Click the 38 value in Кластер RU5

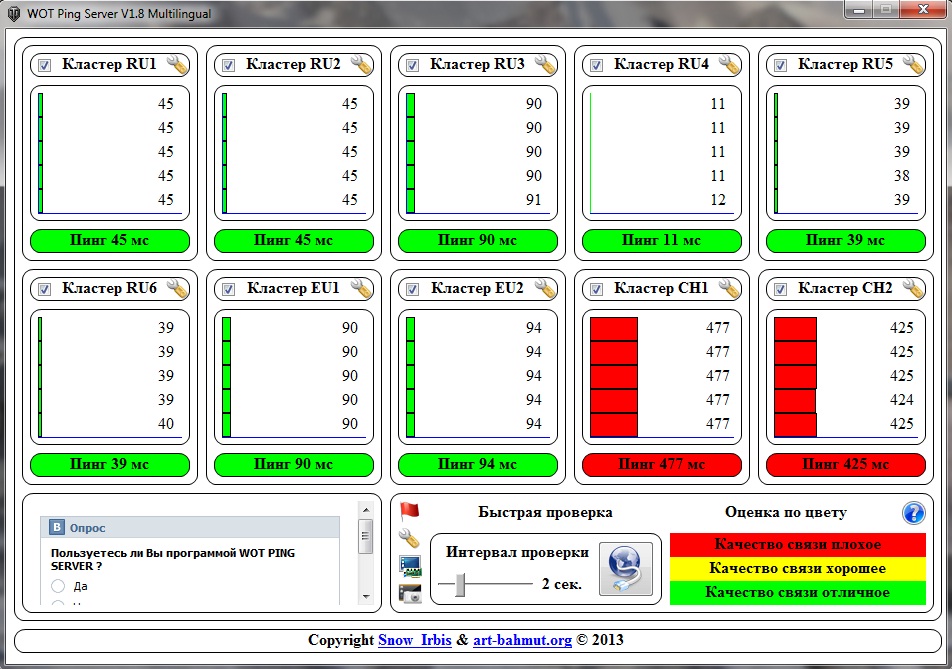[902, 175]
